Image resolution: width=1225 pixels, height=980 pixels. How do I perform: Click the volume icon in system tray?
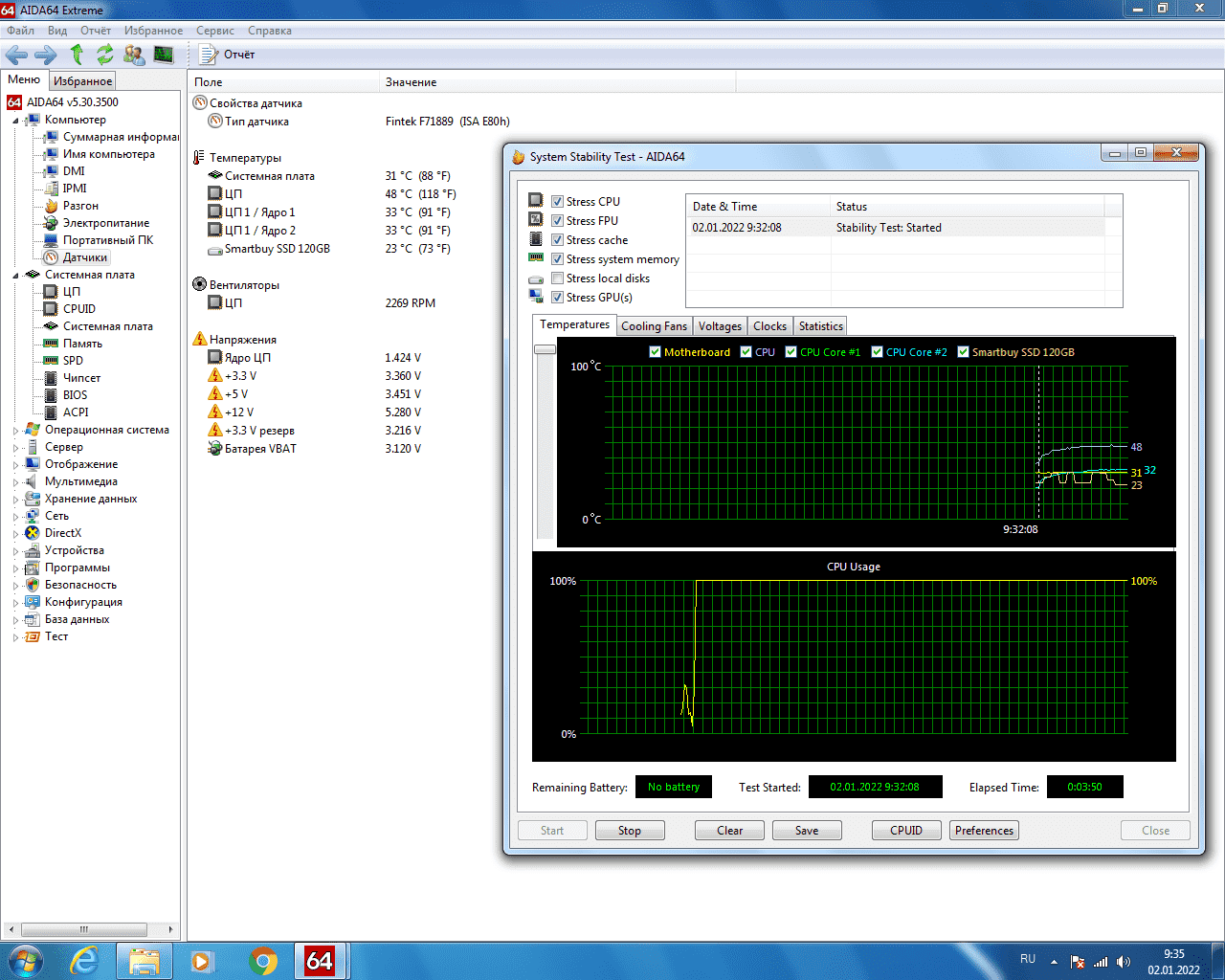pos(1123,962)
